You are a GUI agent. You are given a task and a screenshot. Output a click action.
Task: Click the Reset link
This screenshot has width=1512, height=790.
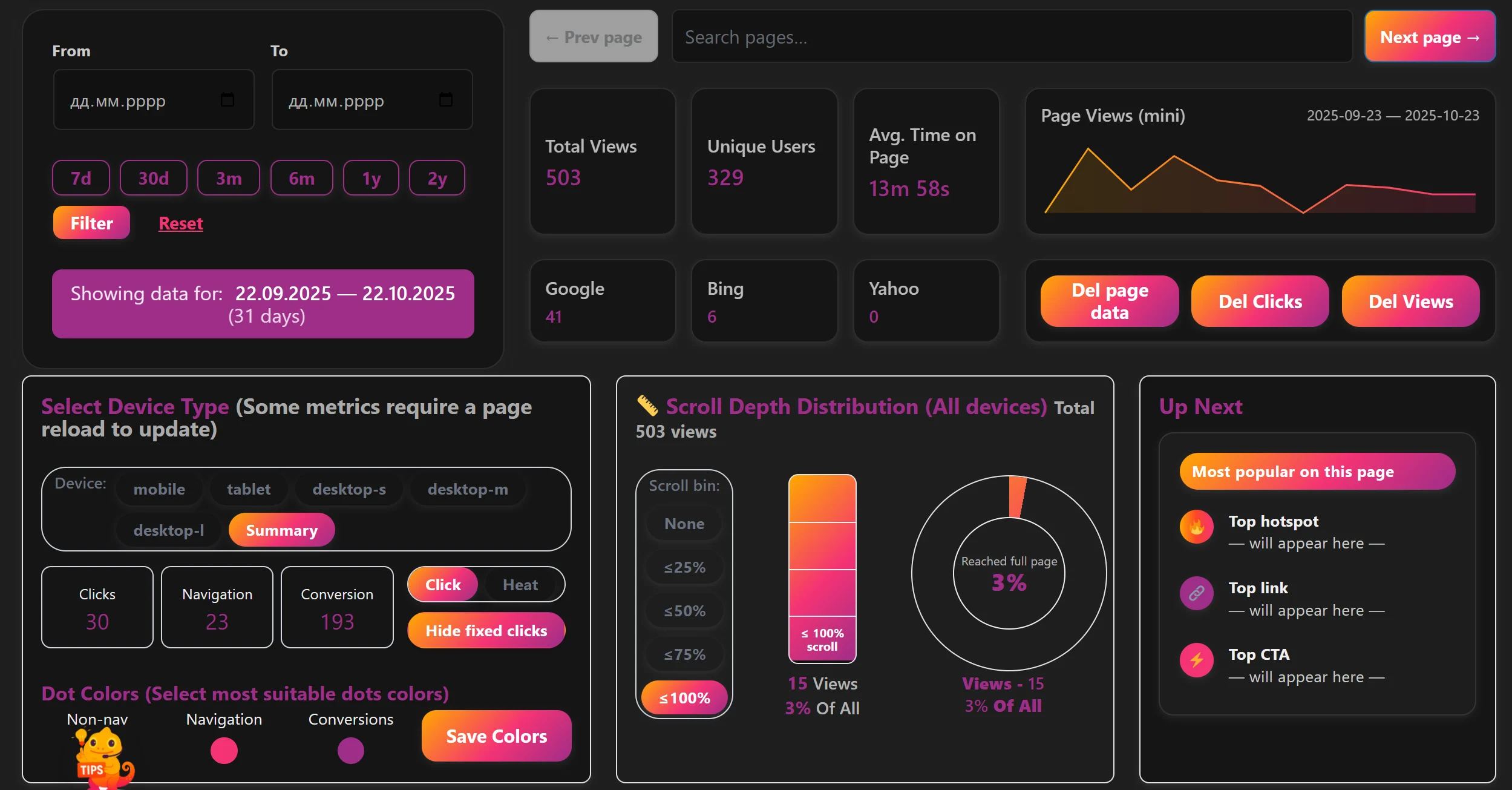tap(180, 222)
